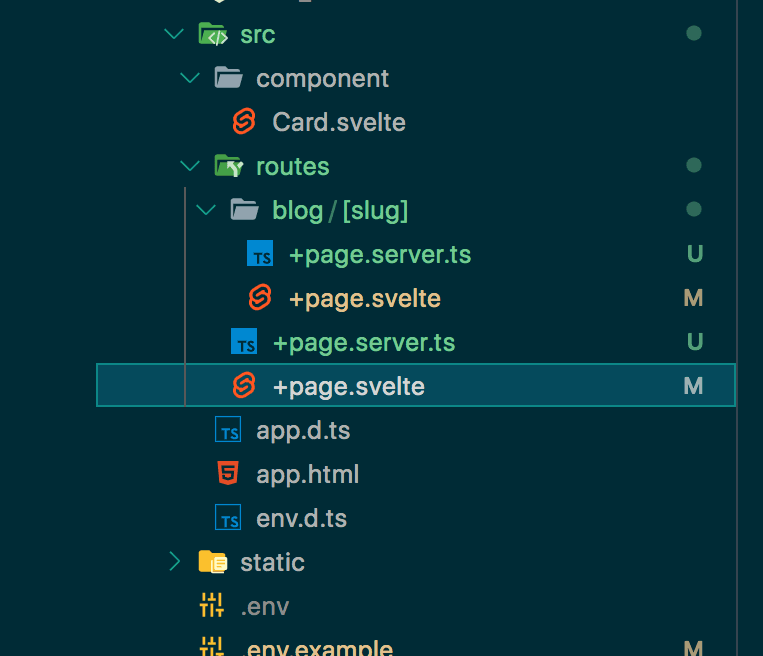Click the TypeScript icon beside env.d.ts
The height and width of the screenshot is (656, 763).
pyautogui.click(x=228, y=518)
